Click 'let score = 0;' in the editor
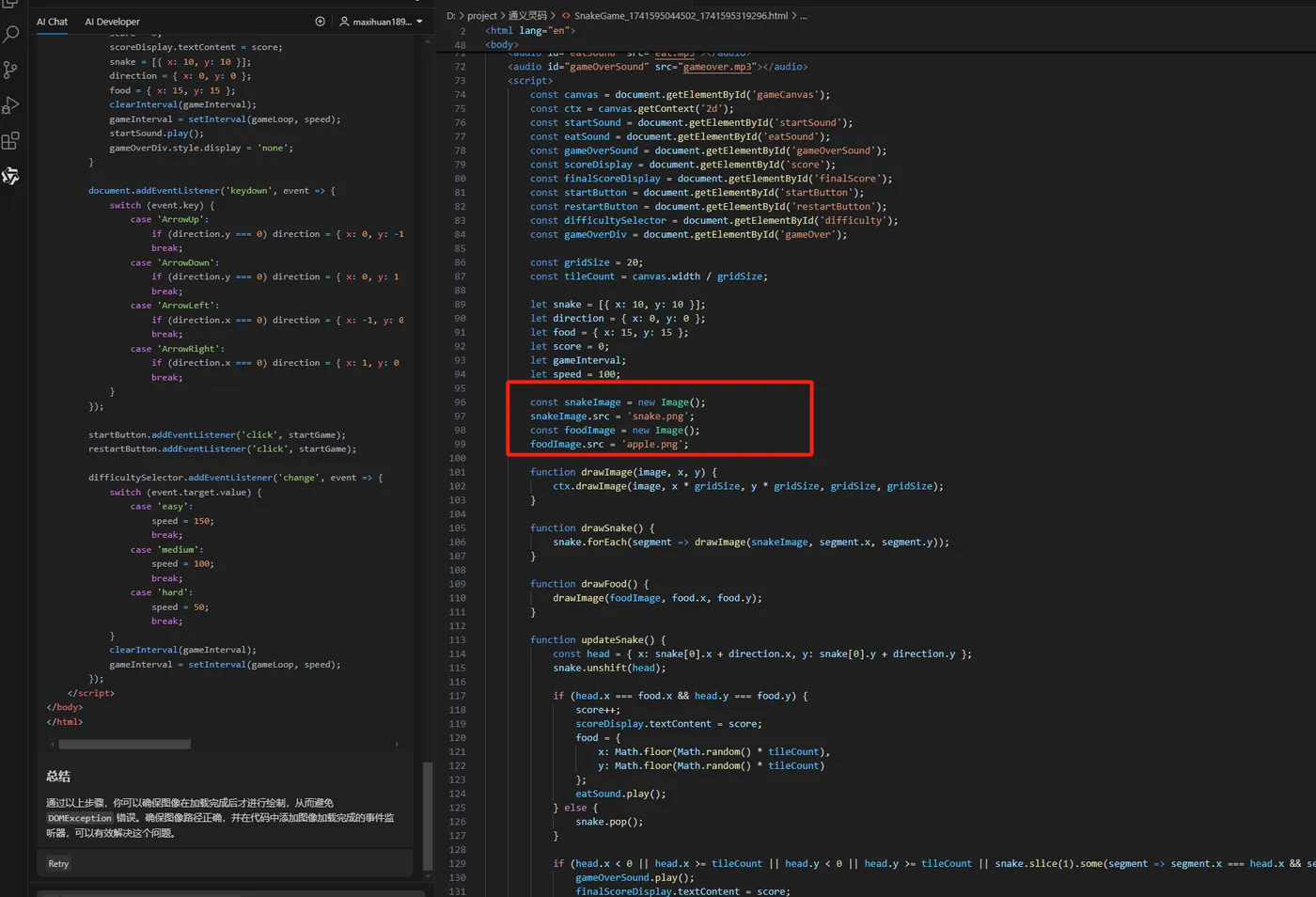Screen dimensions: 1316x897 coord(570,346)
